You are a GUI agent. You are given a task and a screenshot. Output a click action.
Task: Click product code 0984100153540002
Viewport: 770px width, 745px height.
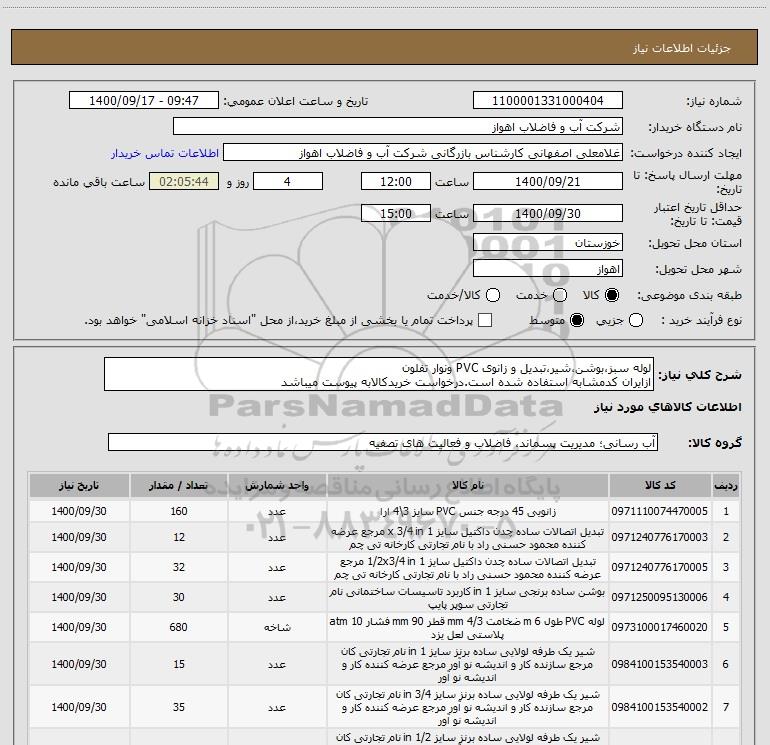pyautogui.click(x=660, y=707)
